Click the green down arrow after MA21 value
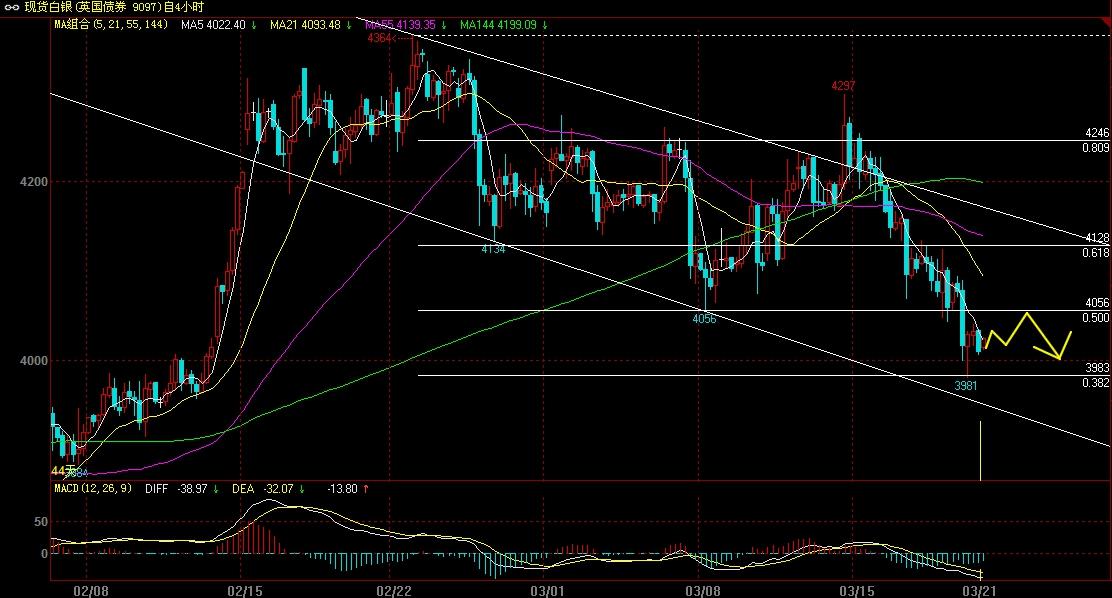Viewport: 1112px width, 598px height. [348, 25]
